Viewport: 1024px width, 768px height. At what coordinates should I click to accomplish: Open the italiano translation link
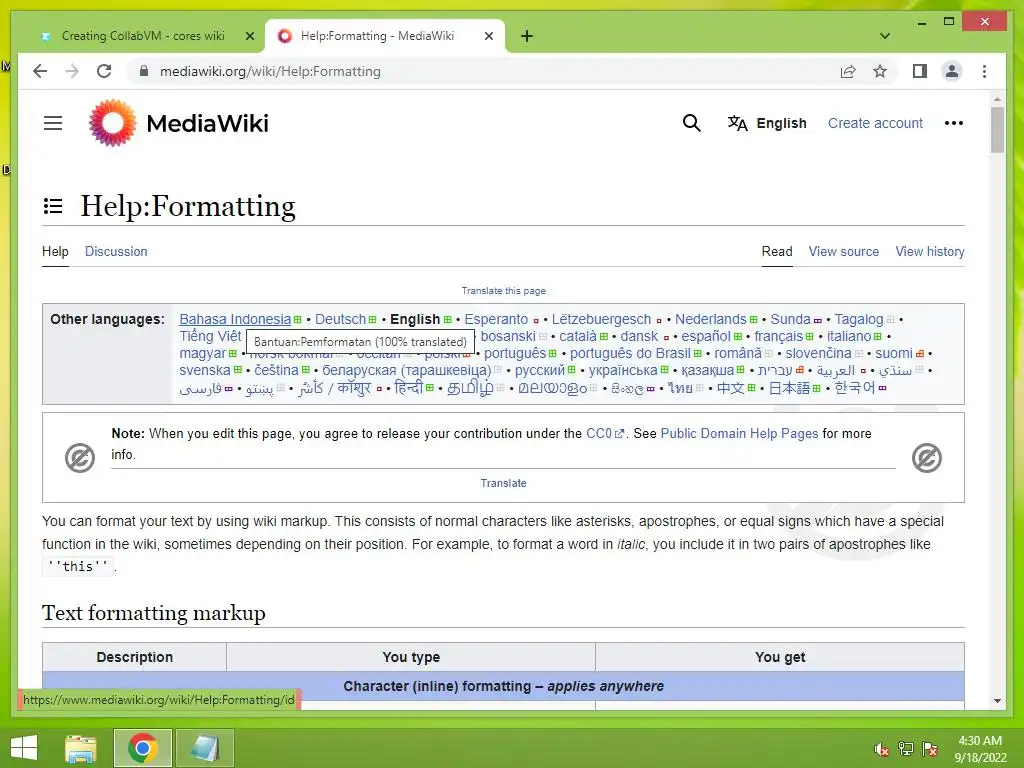[849, 336]
